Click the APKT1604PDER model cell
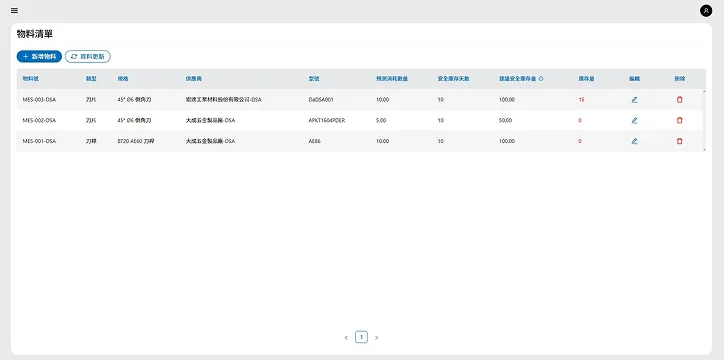Screen dimensions: 724x361 (x=326, y=120)
